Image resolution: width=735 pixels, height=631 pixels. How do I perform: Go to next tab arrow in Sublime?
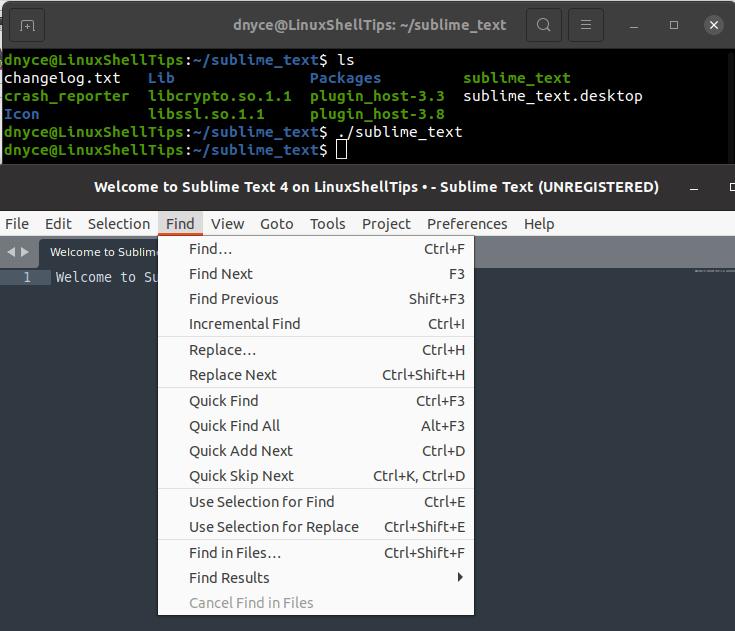click(25, 252)
